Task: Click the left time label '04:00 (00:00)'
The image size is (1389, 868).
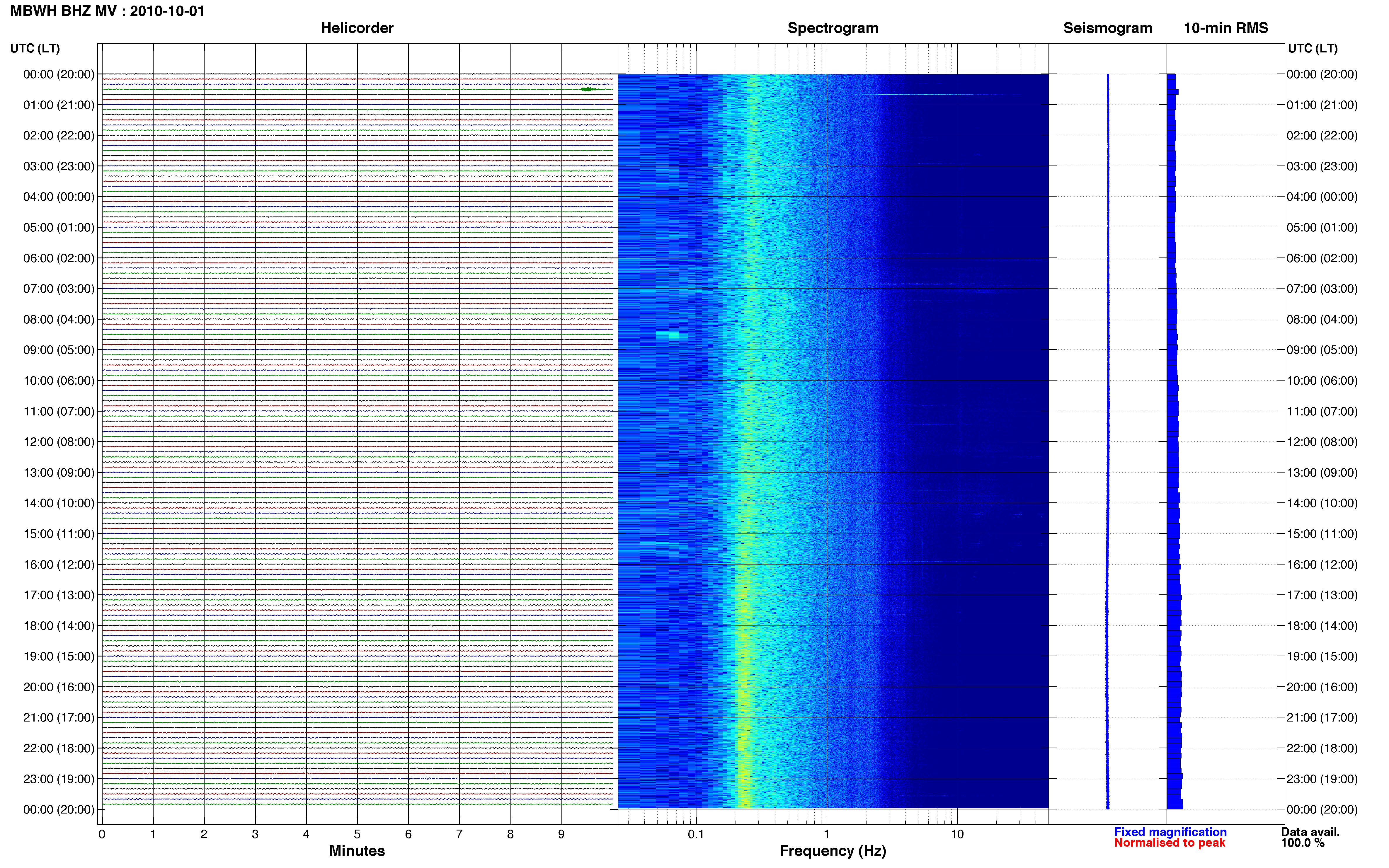Action: 59,197
